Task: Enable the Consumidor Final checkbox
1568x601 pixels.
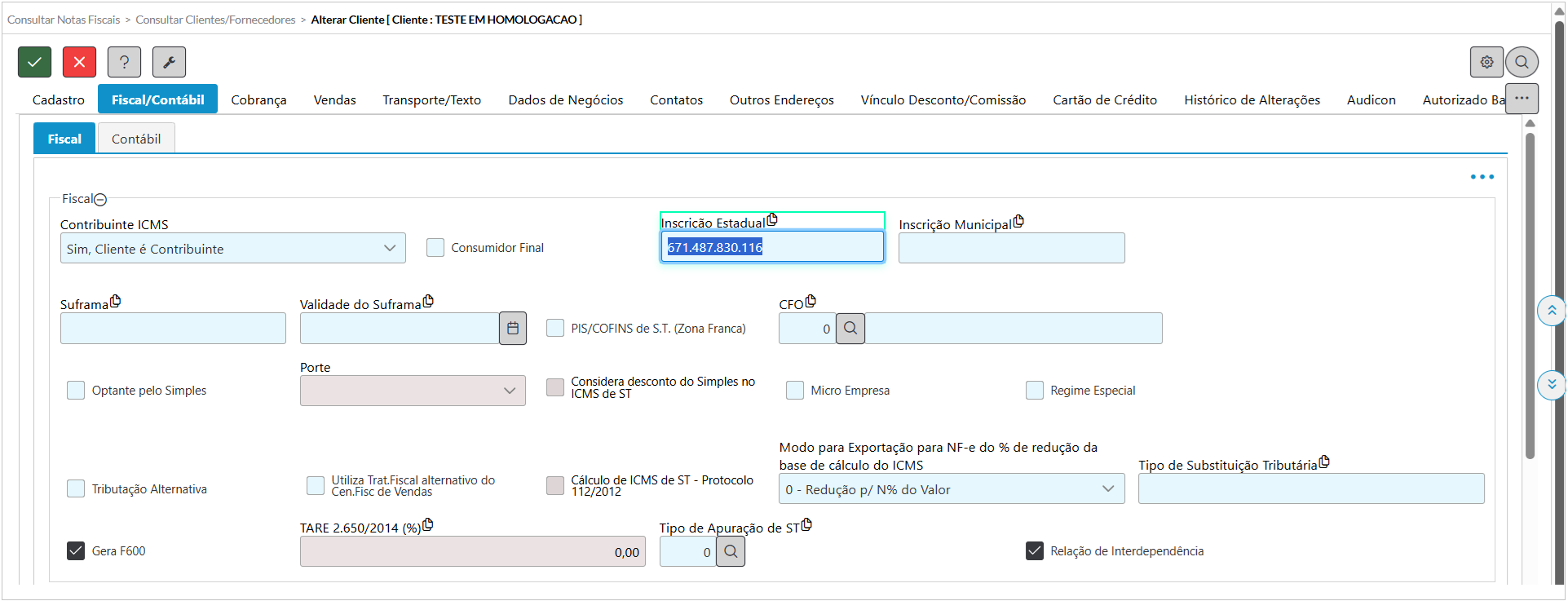Action: [435, 248]
